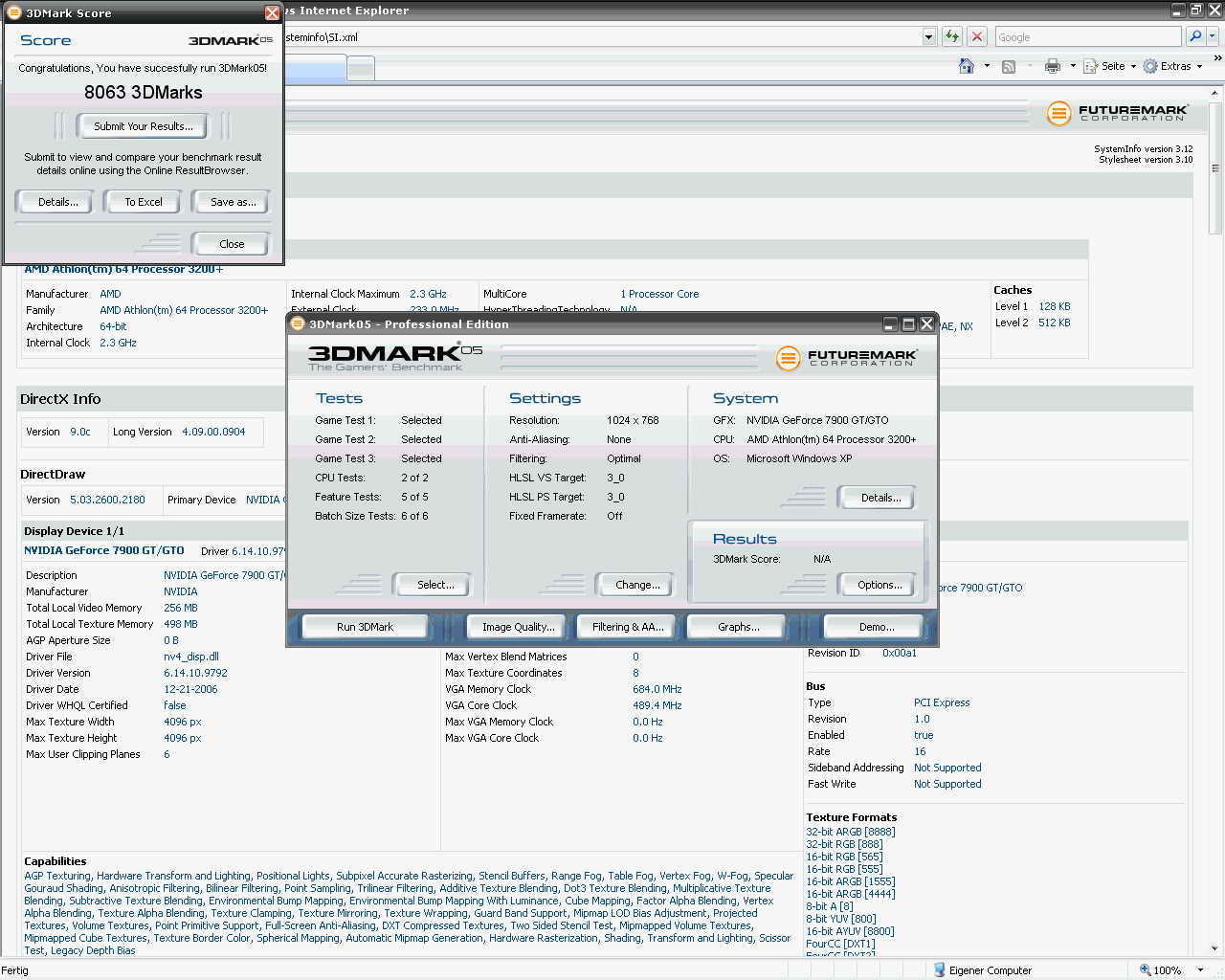Click the PCI Express bus type value
Screen dimensions: 1225x980
[942, 702]
